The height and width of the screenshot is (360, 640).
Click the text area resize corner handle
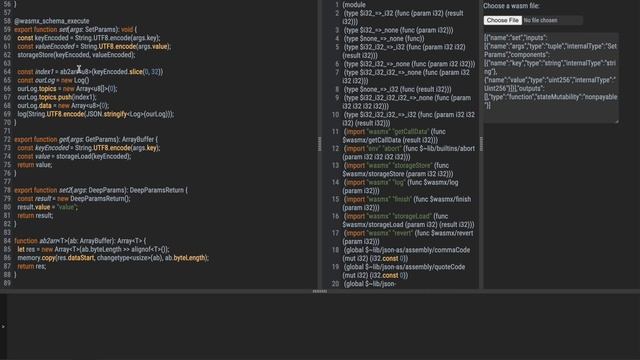617,121
